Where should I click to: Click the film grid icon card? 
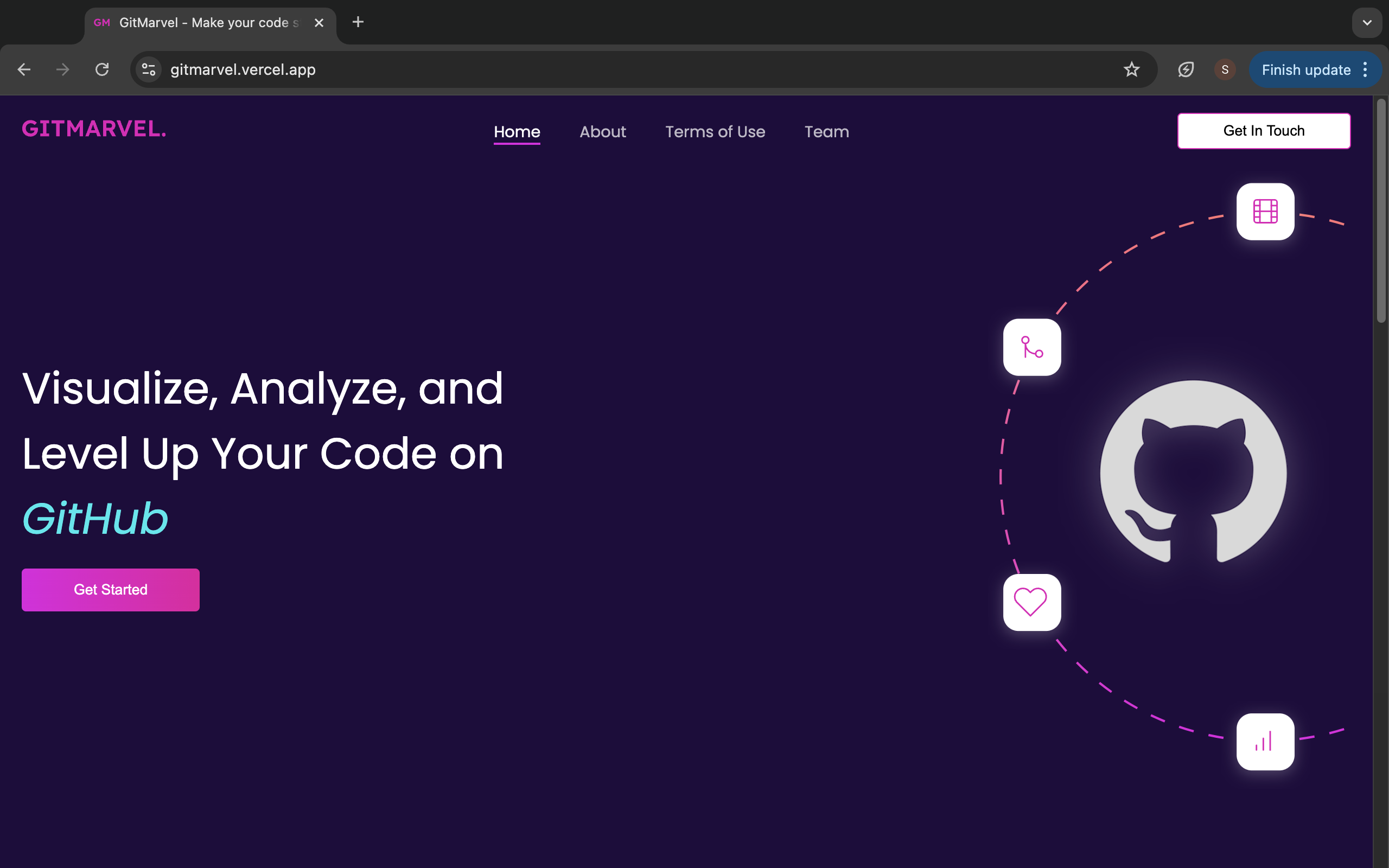click(x=1264, y=211)
